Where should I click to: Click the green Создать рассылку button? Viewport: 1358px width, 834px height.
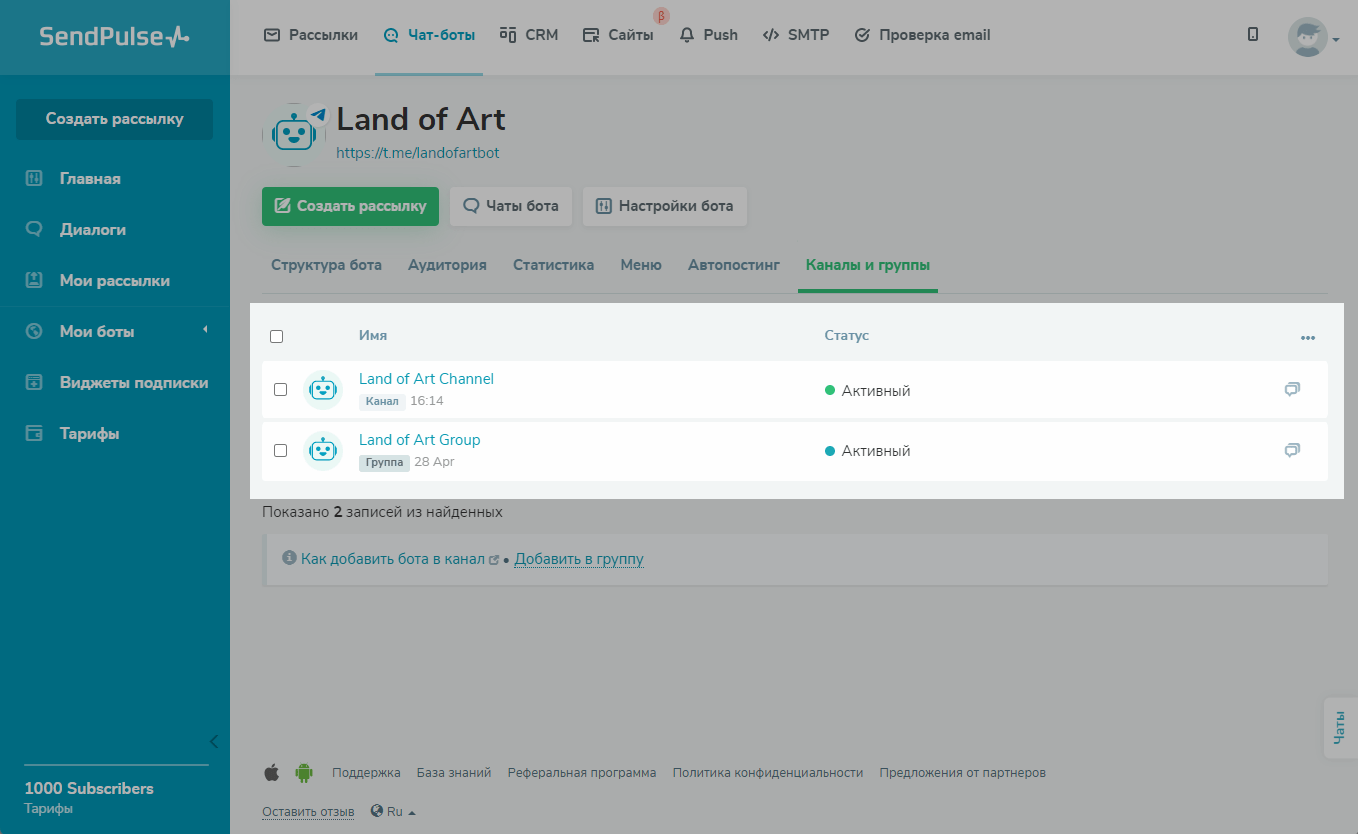coord(350,206)
